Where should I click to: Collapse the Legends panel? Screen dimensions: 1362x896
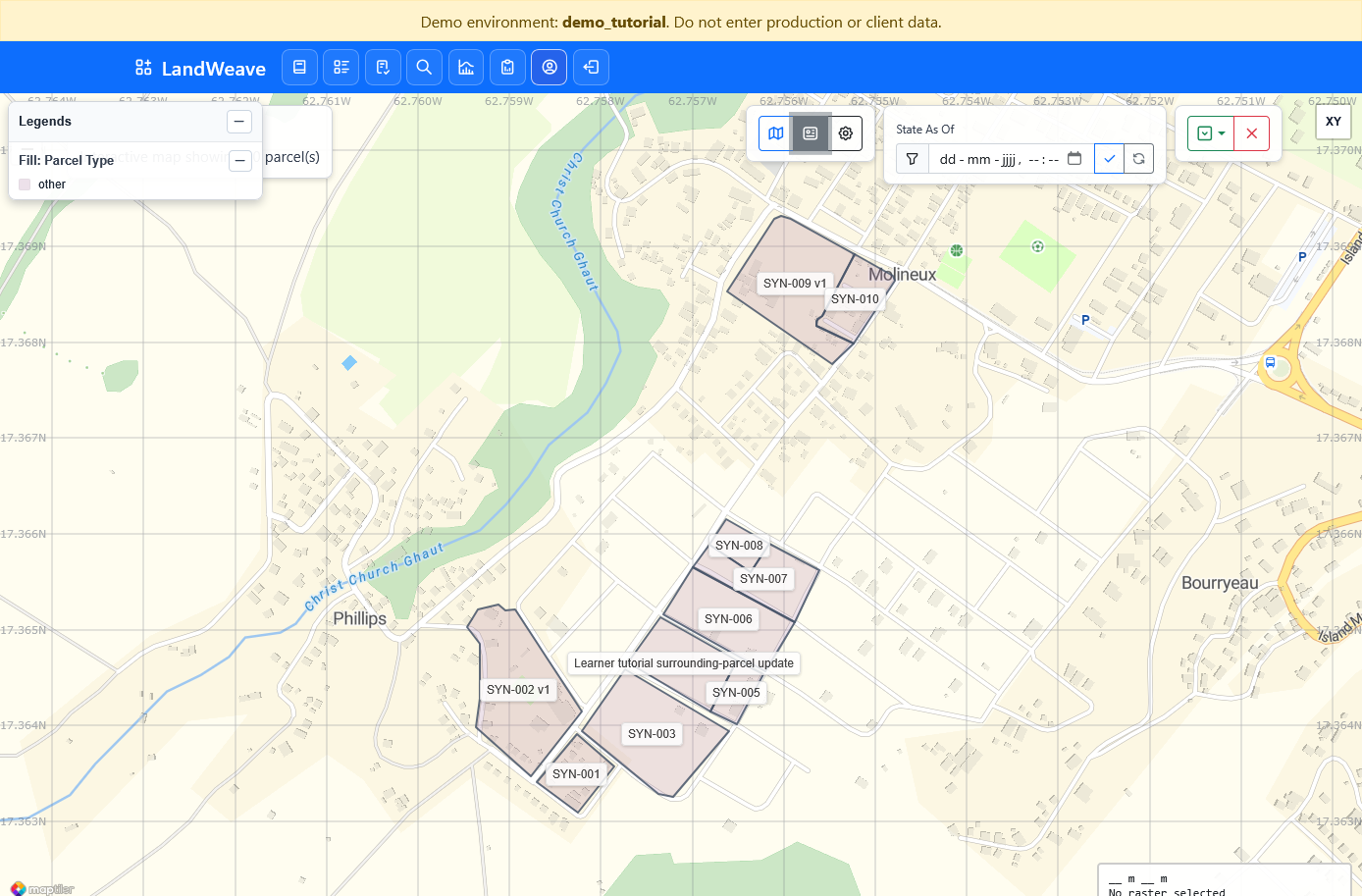(x=239, y=122)
